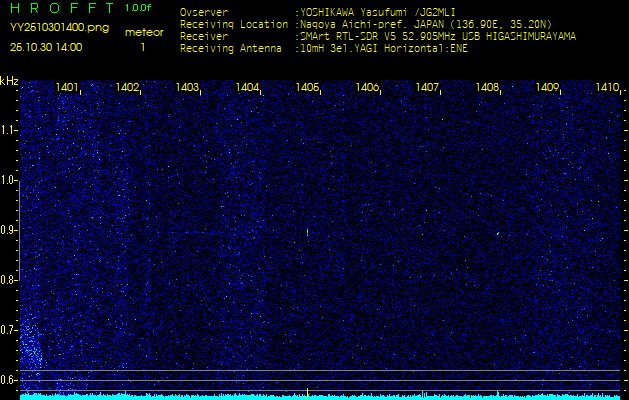Click the 1402 time tick label

(x=127, y=87)
